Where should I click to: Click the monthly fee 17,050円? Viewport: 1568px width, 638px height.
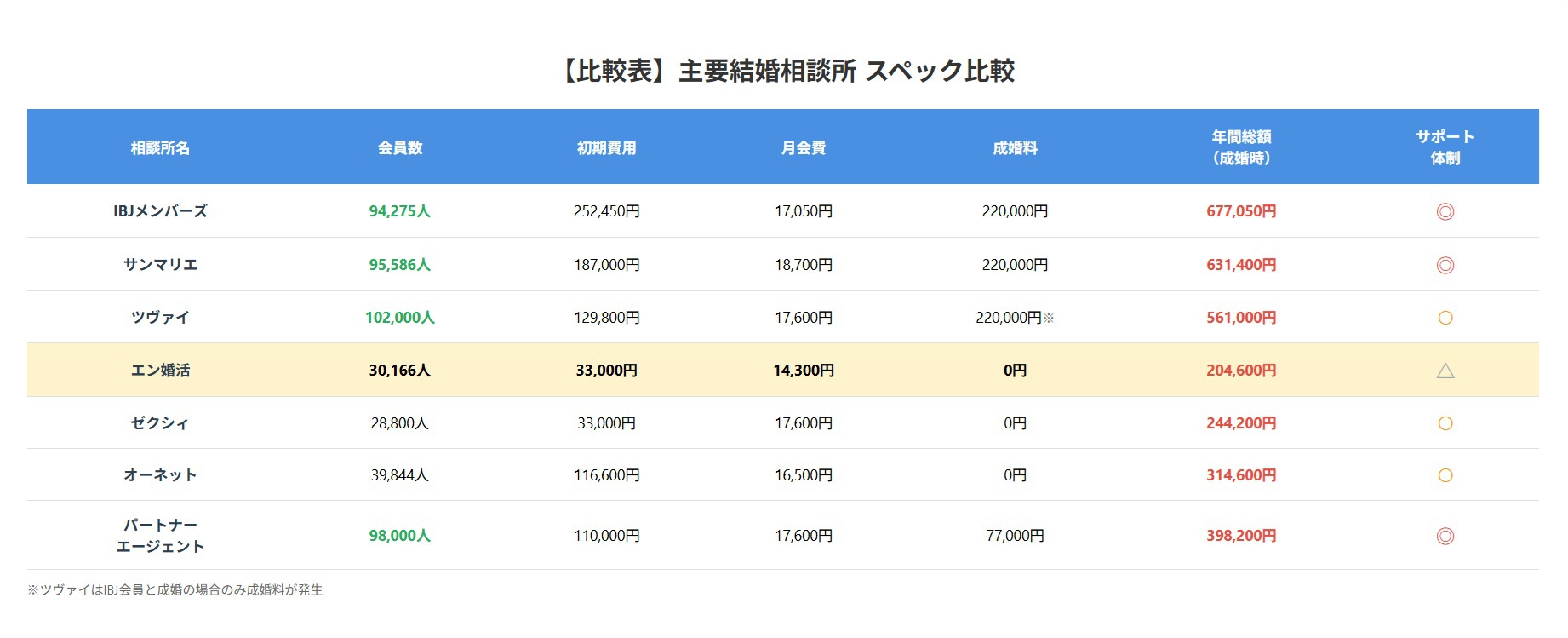[x=804, y=211]
